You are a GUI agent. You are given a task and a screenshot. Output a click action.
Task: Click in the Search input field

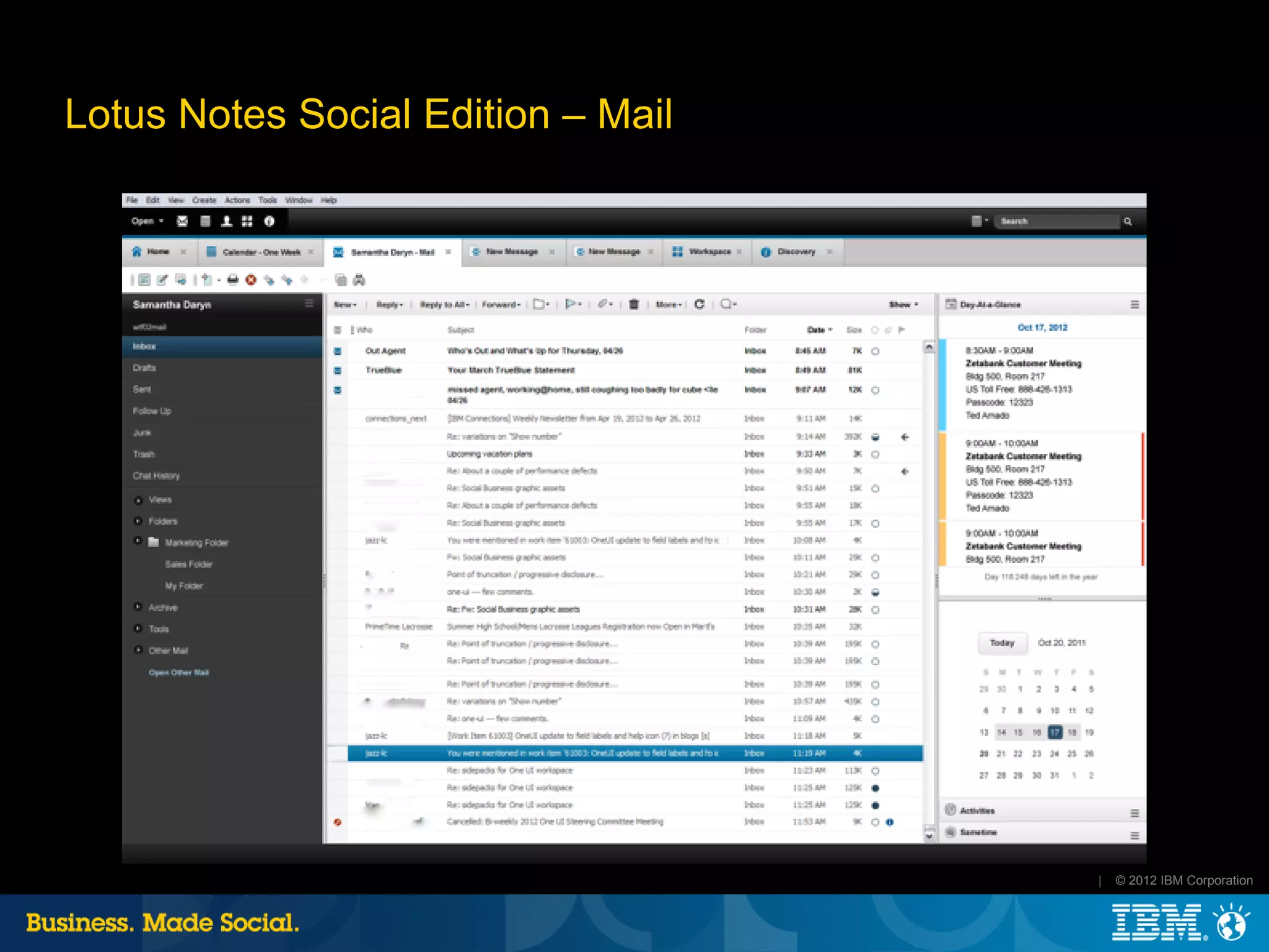click(x=1057, y=221)
